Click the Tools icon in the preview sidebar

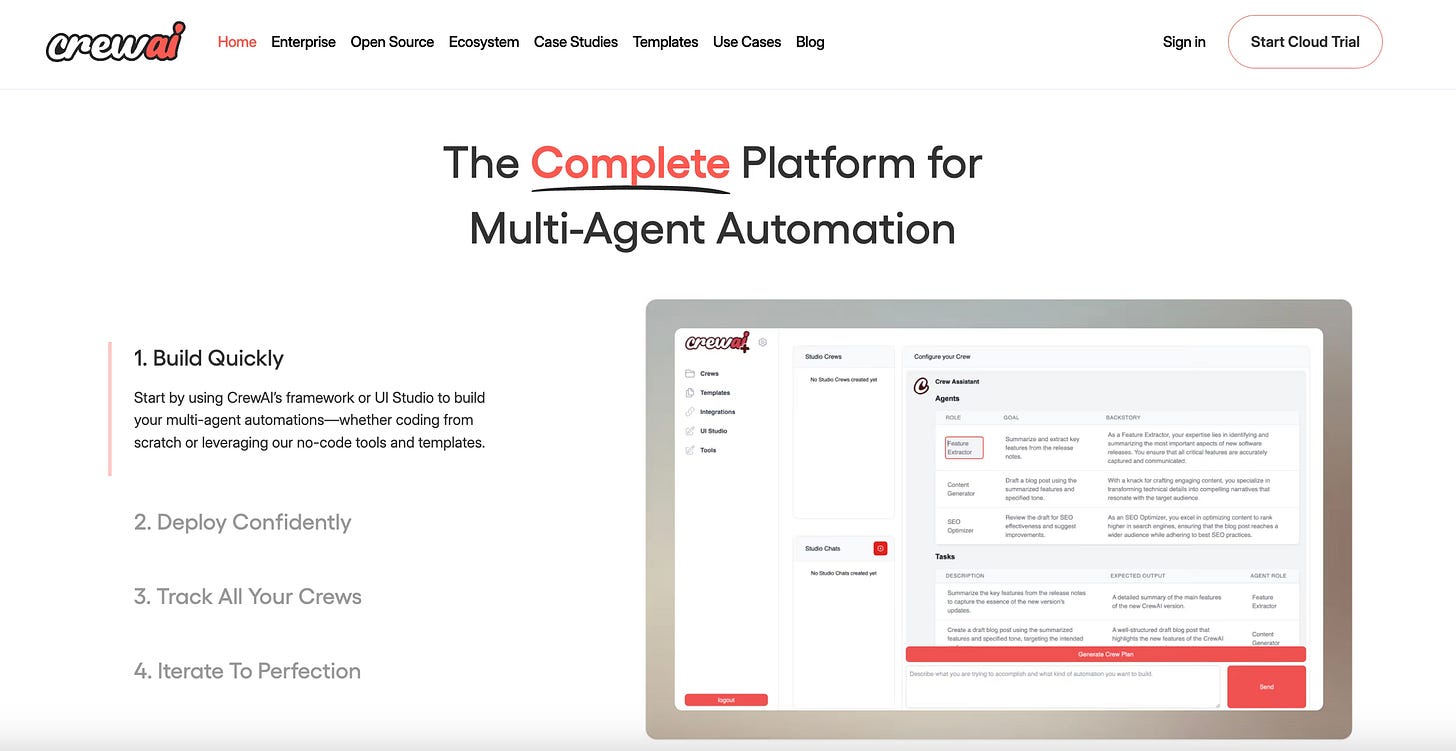690,450
